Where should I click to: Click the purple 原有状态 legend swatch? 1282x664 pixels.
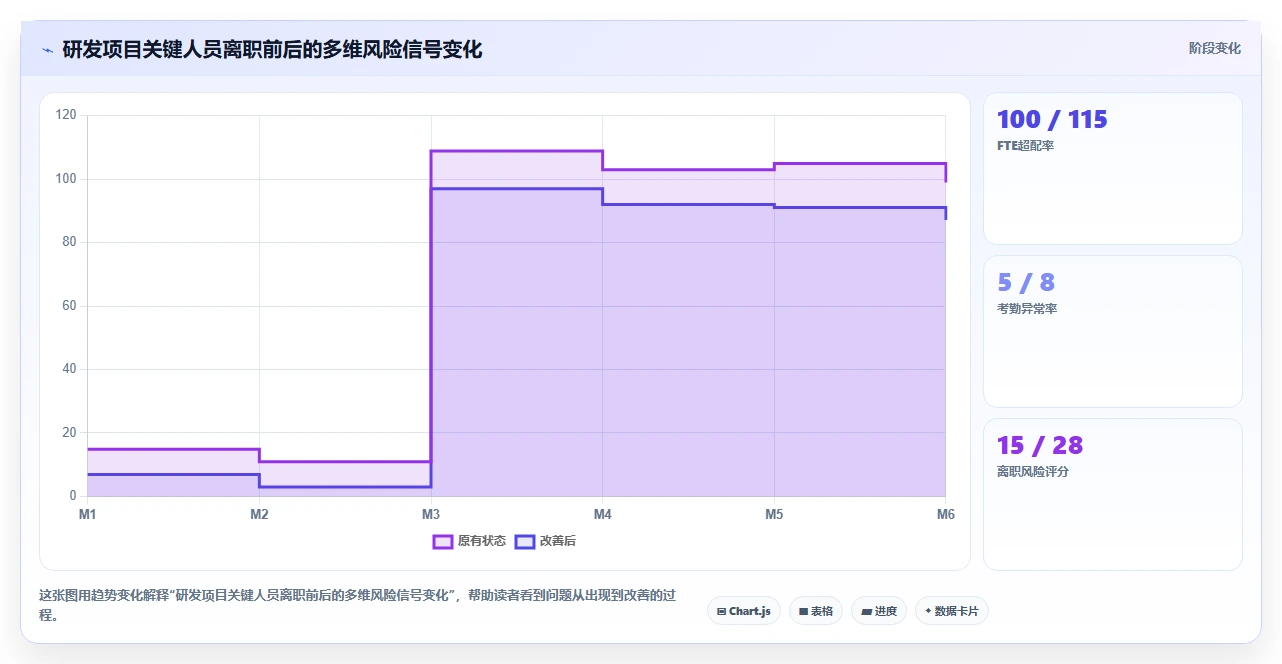443,541
